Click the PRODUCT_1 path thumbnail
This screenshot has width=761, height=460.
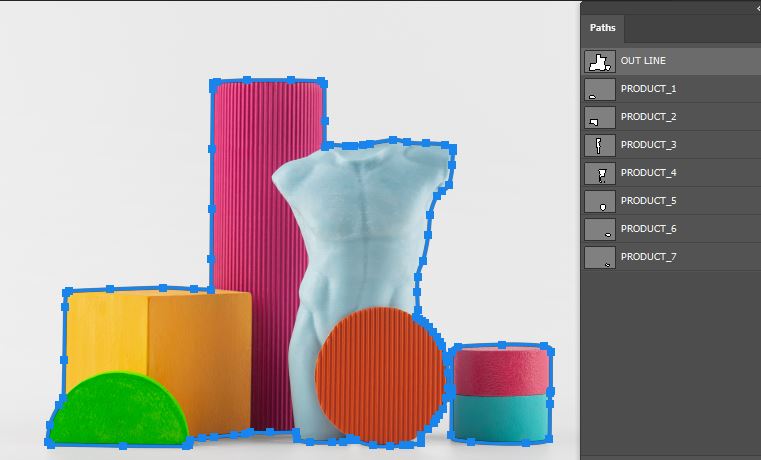pyautogui.click(x=600, y=90)
